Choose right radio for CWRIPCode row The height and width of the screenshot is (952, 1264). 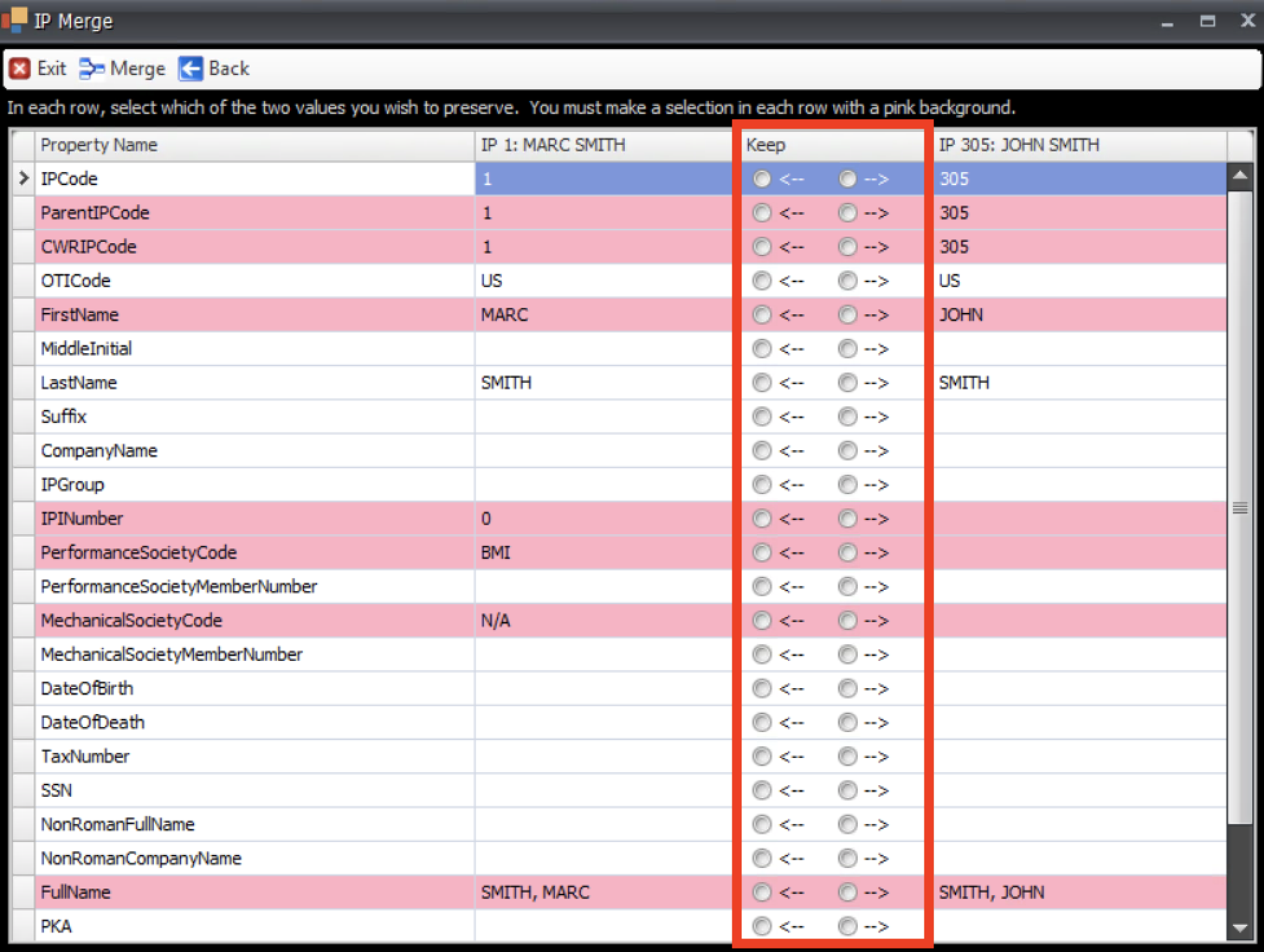point(847,247)
